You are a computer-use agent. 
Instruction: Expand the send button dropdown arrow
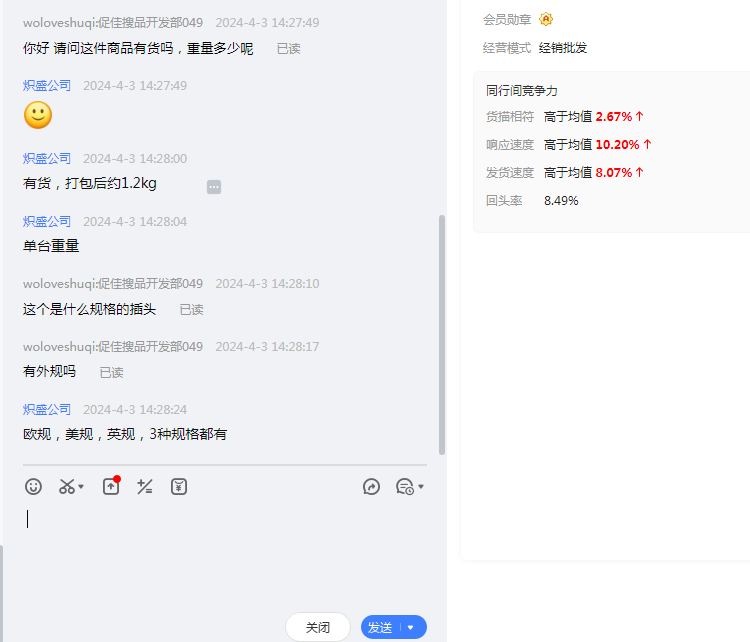(410, 627)
